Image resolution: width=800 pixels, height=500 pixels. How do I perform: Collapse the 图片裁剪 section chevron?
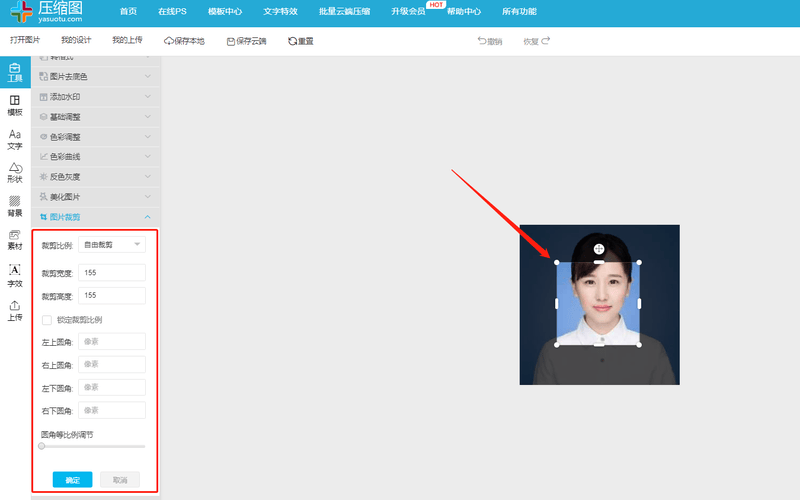[147, 217]
